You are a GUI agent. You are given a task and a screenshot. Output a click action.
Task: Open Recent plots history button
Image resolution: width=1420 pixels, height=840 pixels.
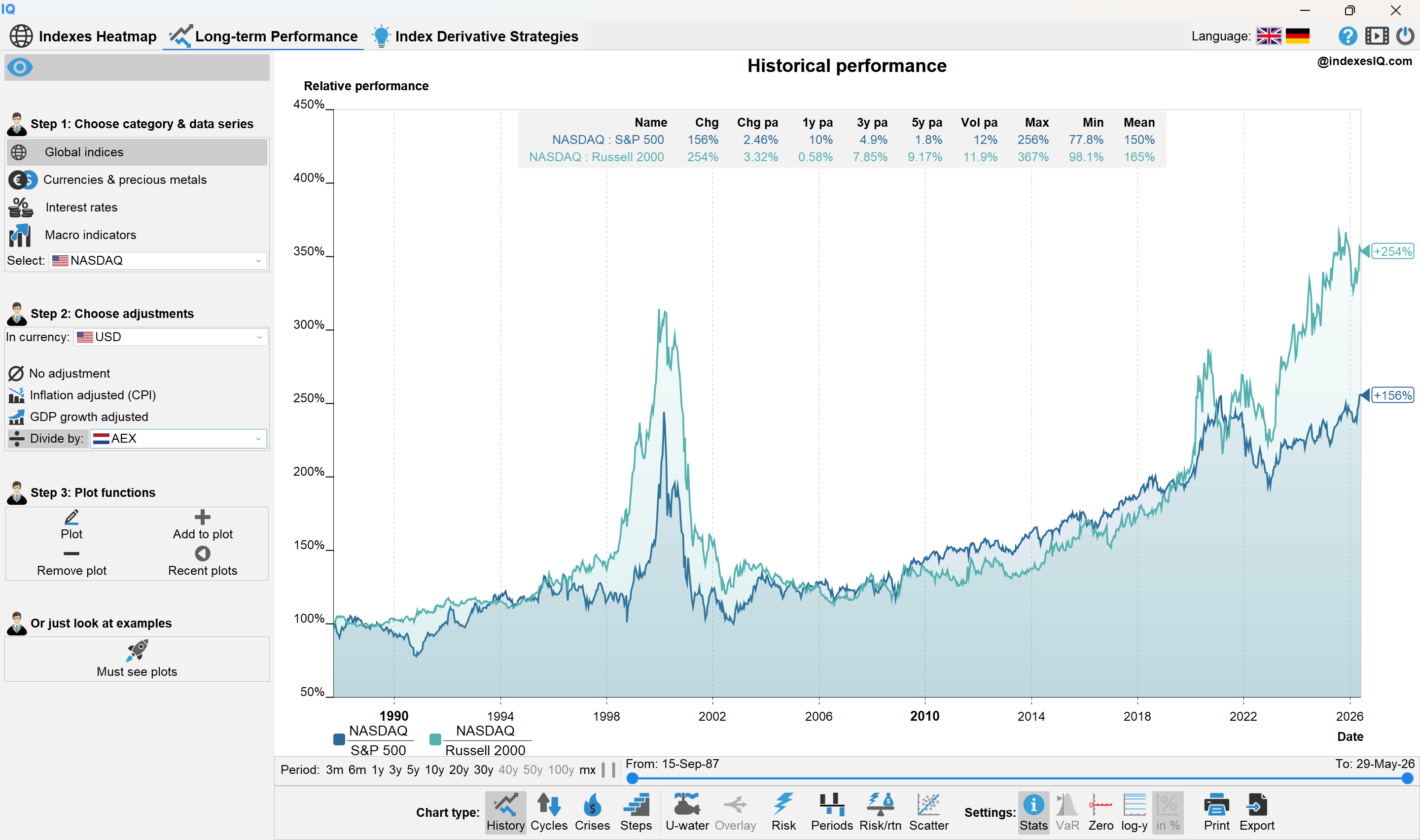tap(203, 562)
